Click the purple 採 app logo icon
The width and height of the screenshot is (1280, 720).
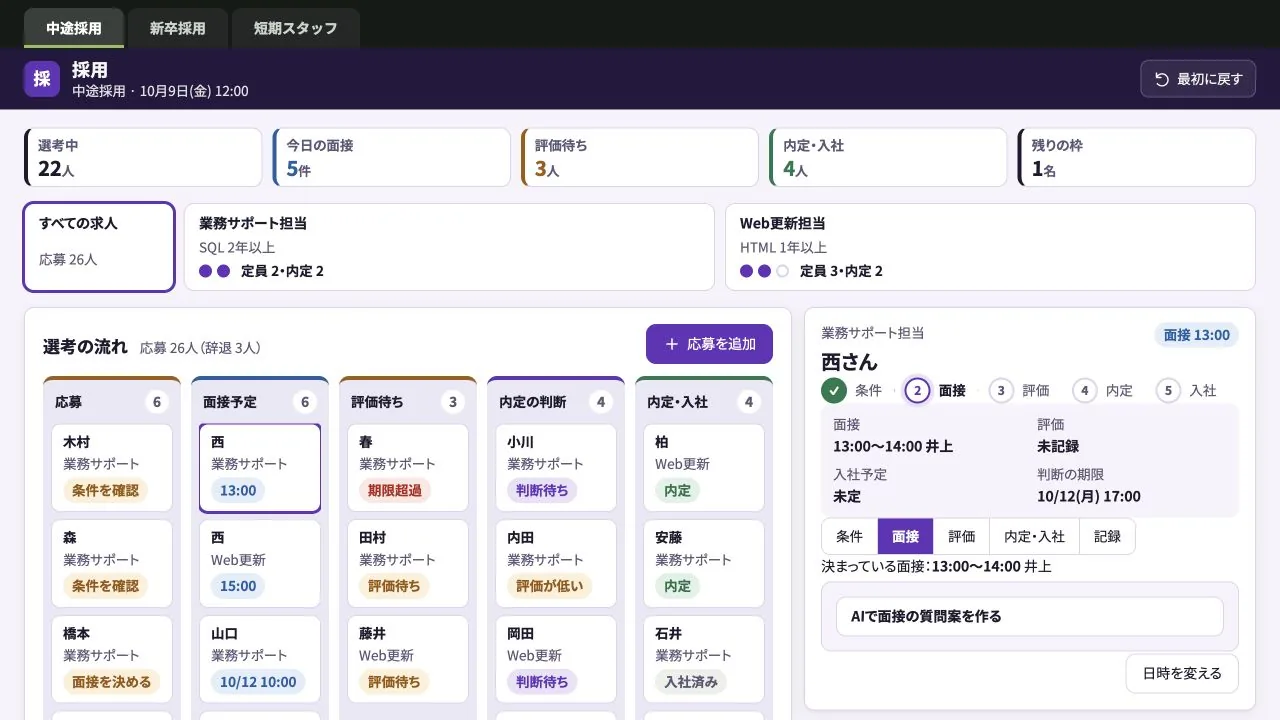(x=42, y=79)
